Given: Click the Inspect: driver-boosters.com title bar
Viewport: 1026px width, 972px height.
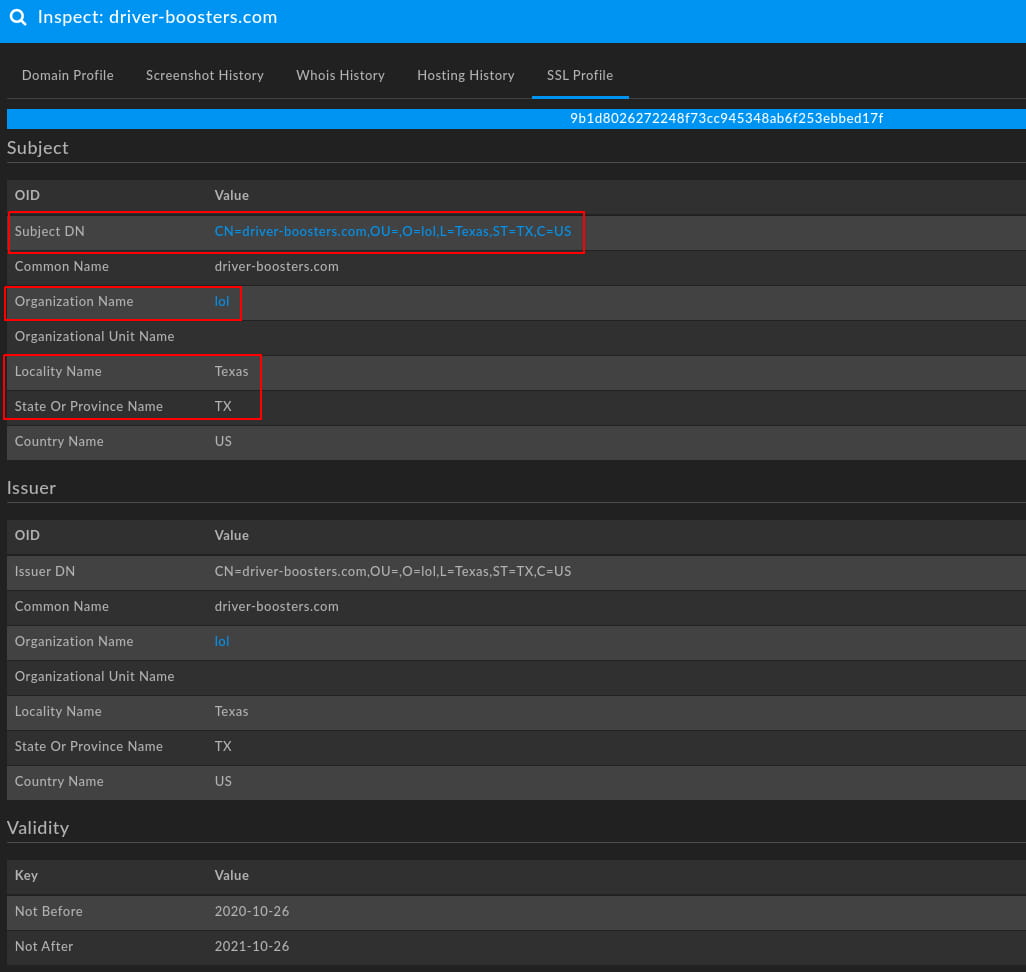Looking at the screenshot, I should click(x=157, y=17).
